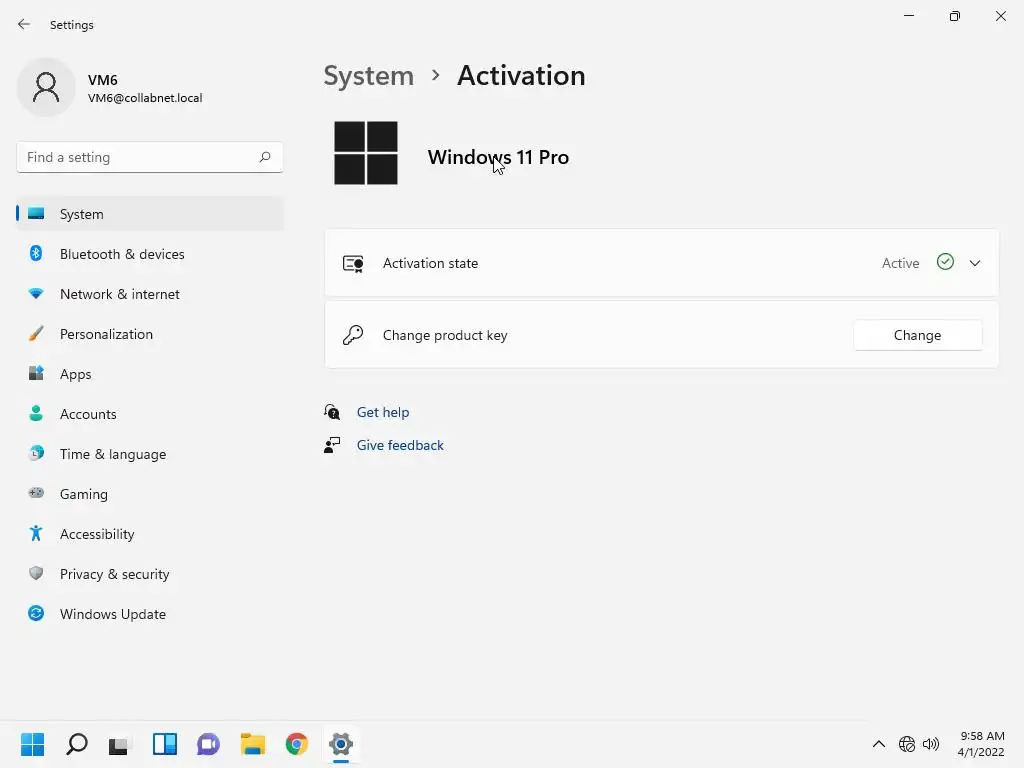Click the search magnifier in Find a setting
This screenshot has width=1024, height=768.
tap(265, 157)
